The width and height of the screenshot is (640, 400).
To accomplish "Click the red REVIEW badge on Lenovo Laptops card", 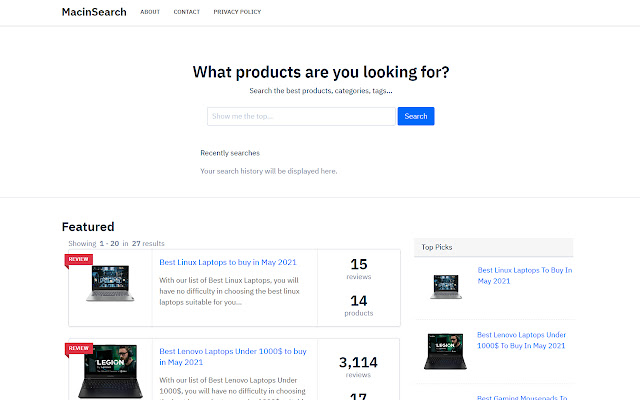I will (x=79, y=348).
